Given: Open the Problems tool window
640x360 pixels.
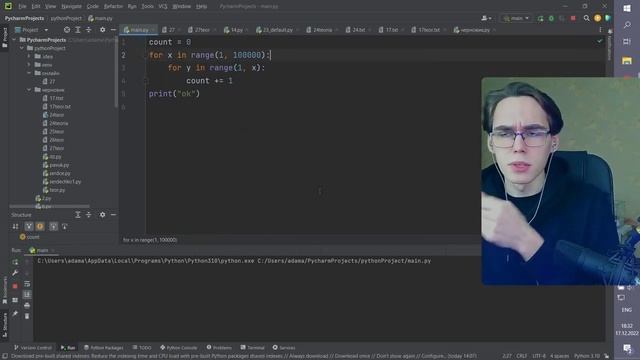Looking at the screenshot, I should [219, 348].
